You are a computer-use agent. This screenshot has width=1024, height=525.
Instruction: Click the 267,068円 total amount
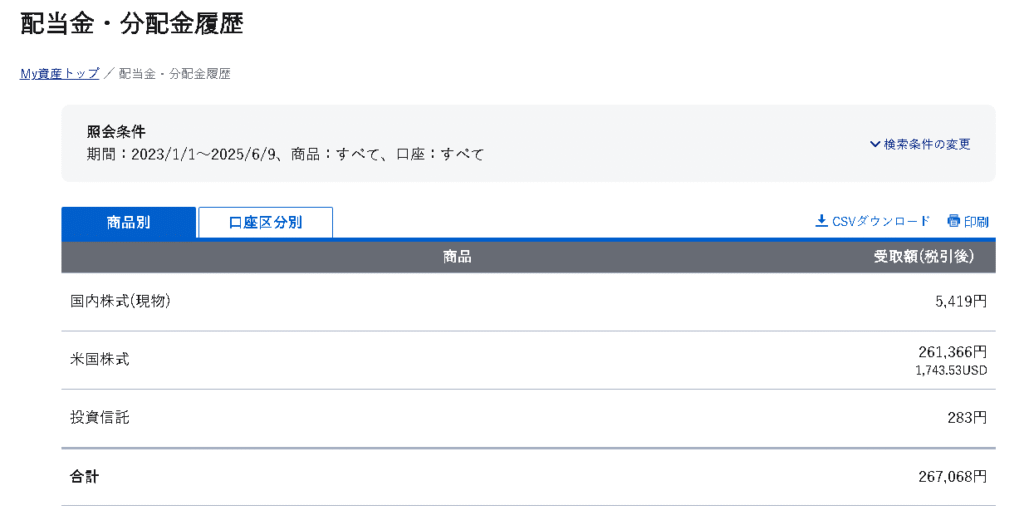952,477
